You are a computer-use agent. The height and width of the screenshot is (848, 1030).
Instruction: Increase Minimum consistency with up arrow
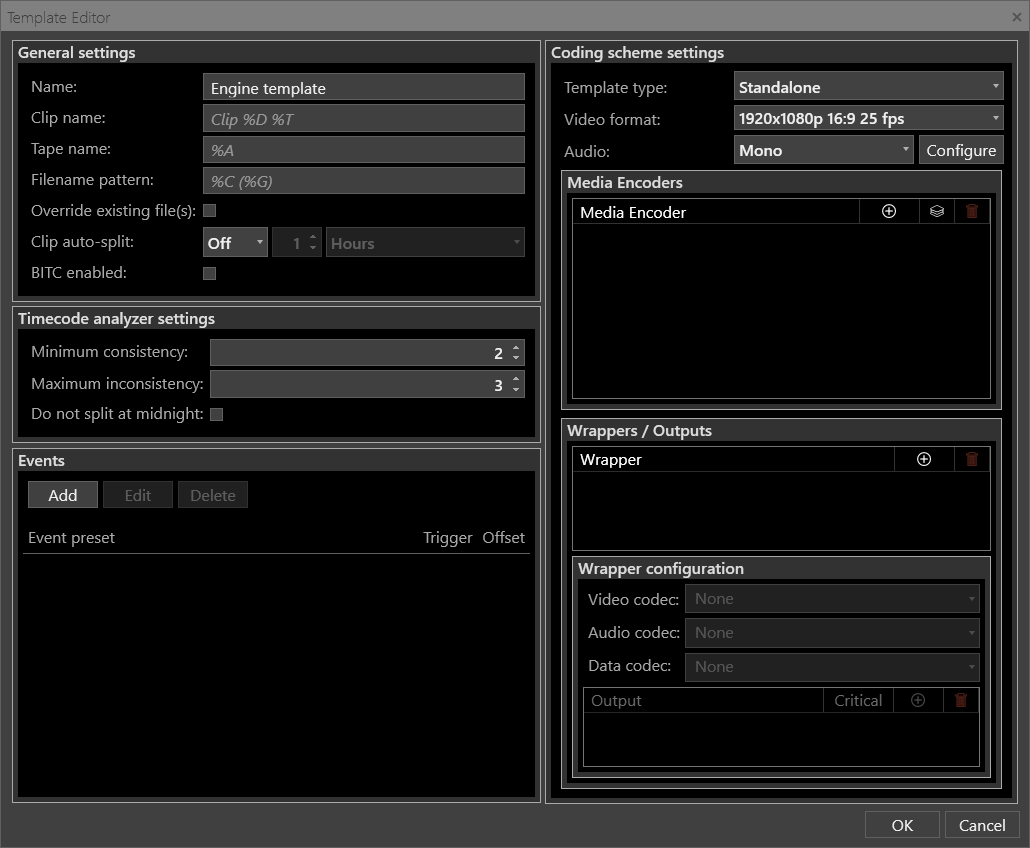click(516, 348)
